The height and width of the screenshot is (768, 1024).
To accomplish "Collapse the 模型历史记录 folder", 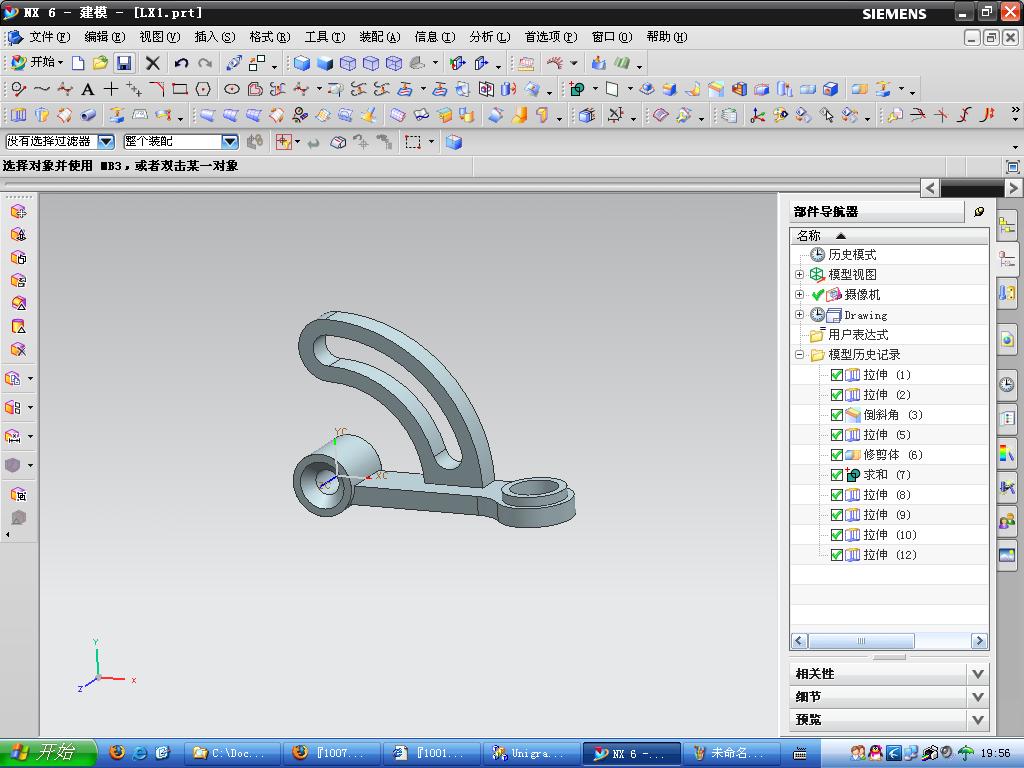I will [799, 355].
